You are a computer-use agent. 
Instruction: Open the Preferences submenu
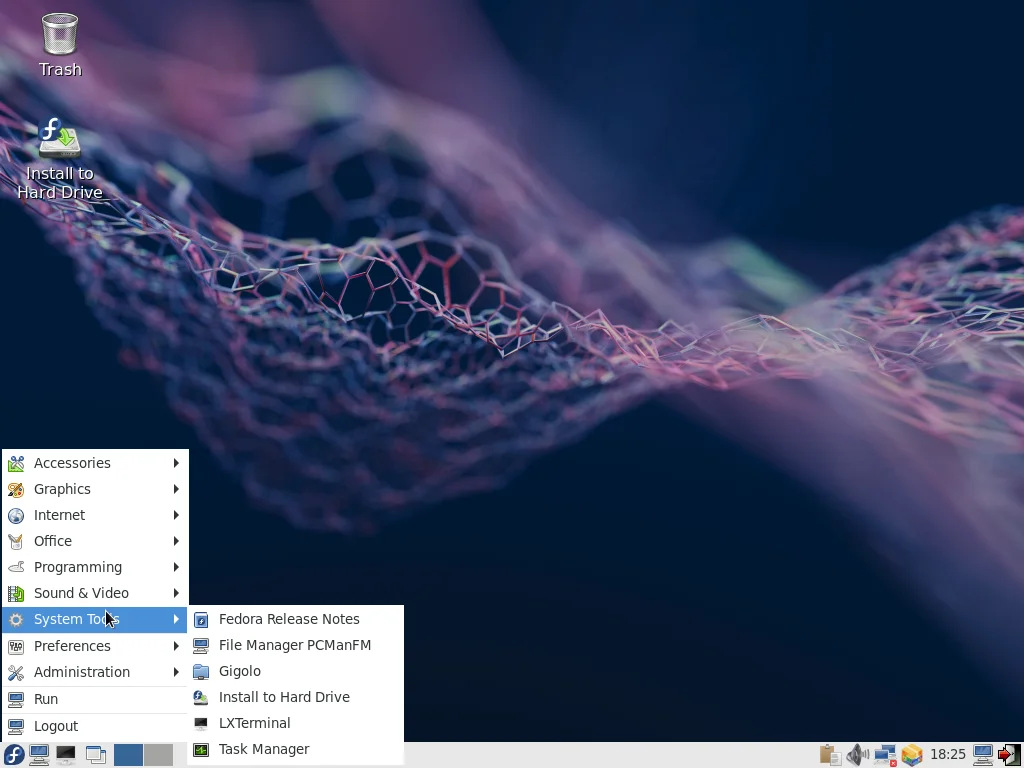(x=95, y=647)
